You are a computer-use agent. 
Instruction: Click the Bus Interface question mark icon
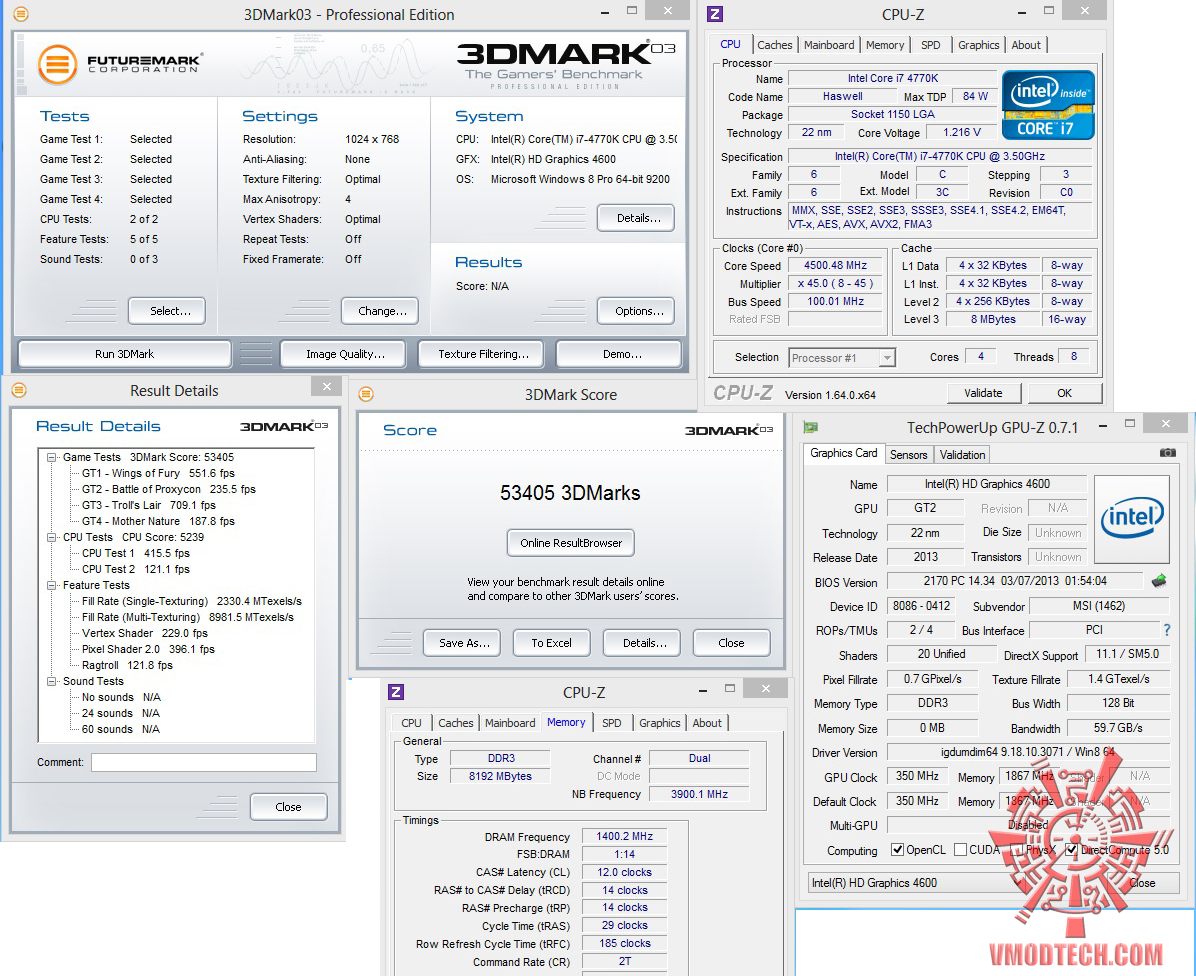[1166, 630]
